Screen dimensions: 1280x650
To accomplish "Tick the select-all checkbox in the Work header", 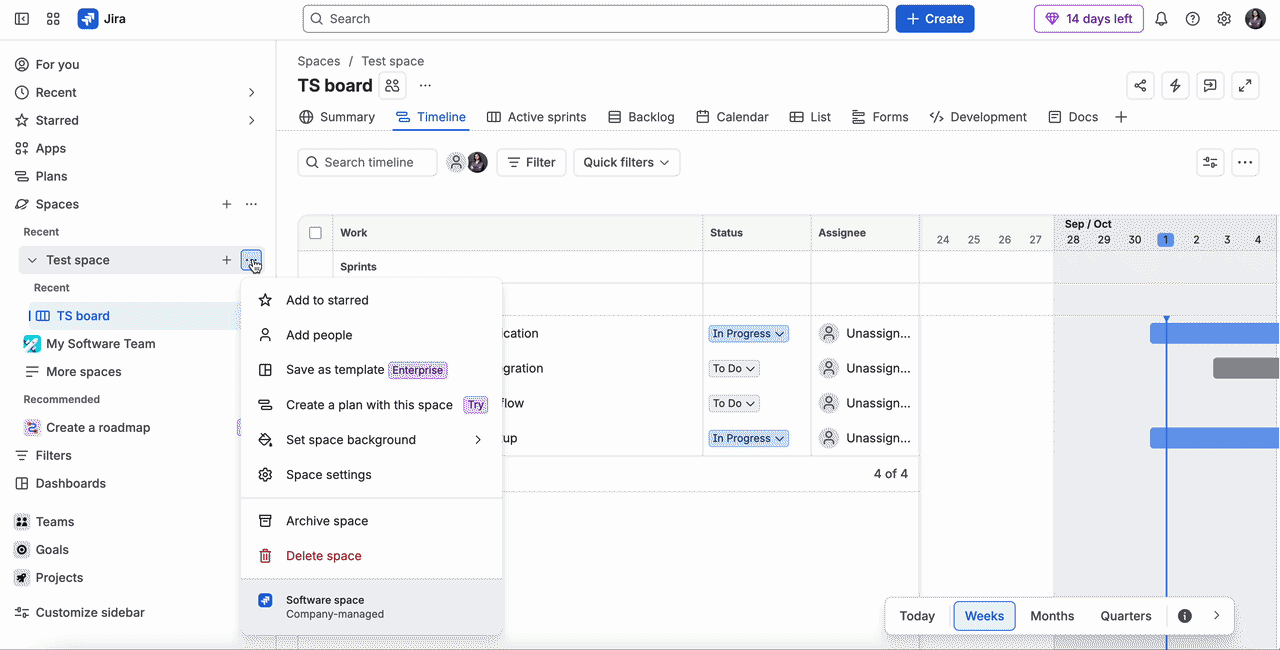I will [x=316, y=233].
